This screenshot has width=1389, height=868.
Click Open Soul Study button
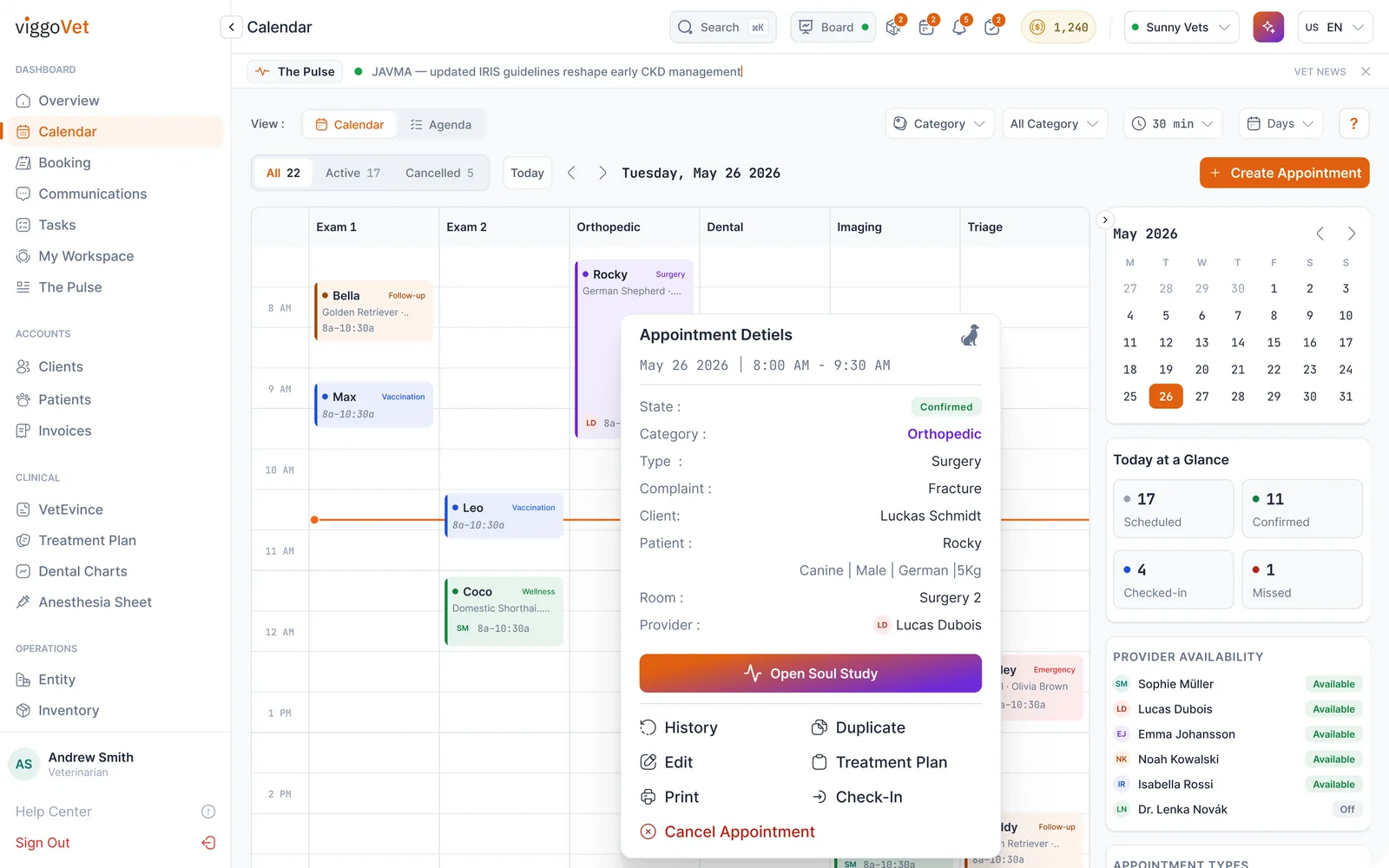[811, 674]
